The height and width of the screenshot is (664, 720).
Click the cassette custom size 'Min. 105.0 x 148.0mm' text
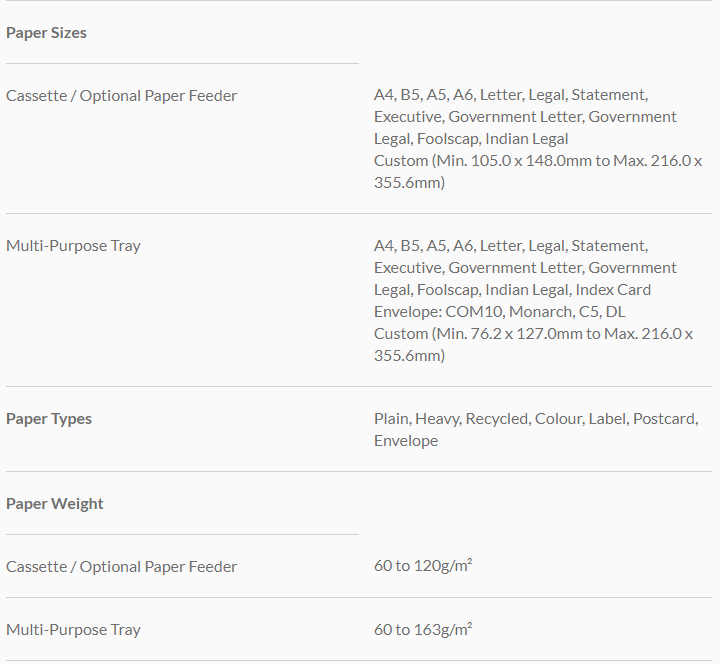click(x=500, y=161)
